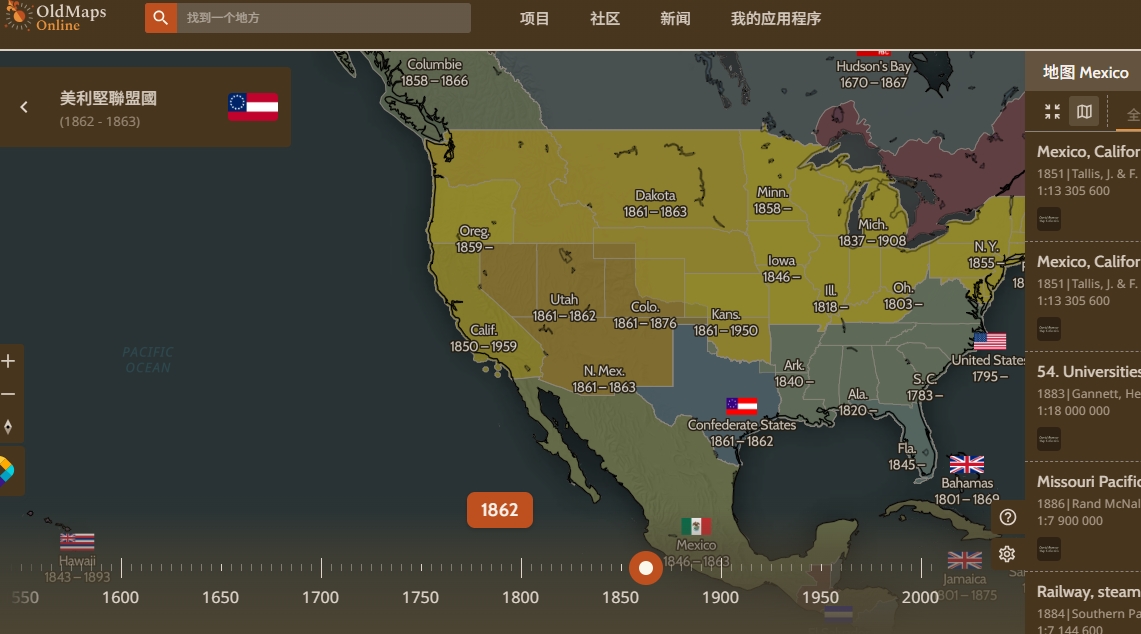
Task: Click the Mexico flag on map
Action: [x=696, y=526]
